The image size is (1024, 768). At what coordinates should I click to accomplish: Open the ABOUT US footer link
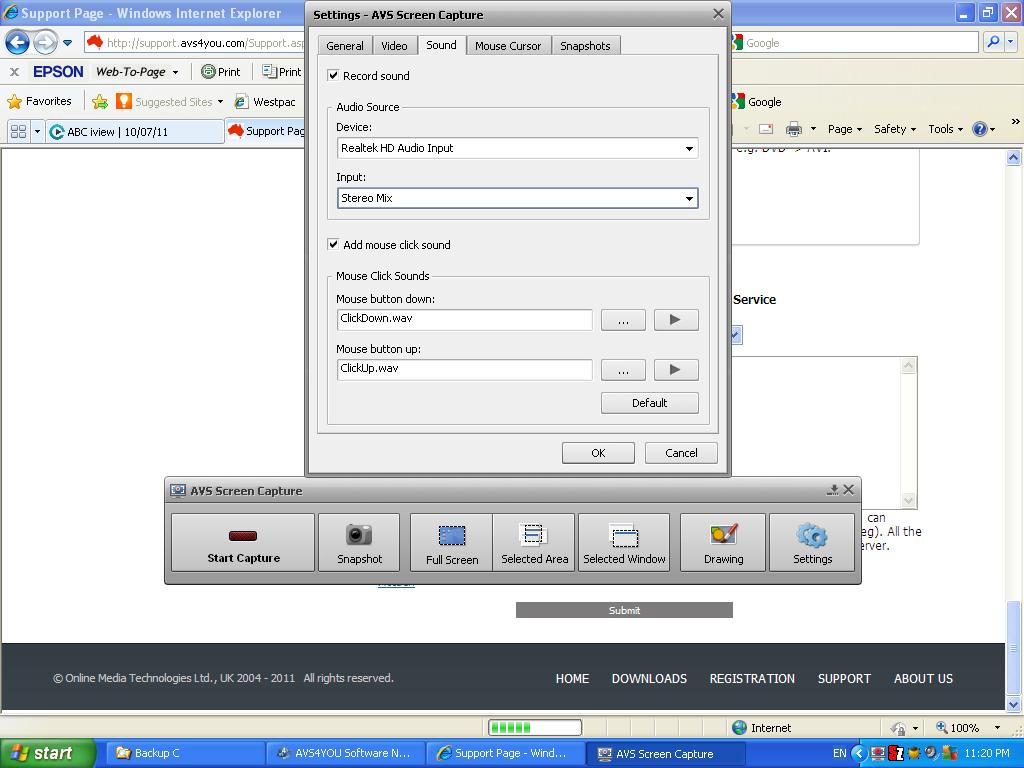923,679
